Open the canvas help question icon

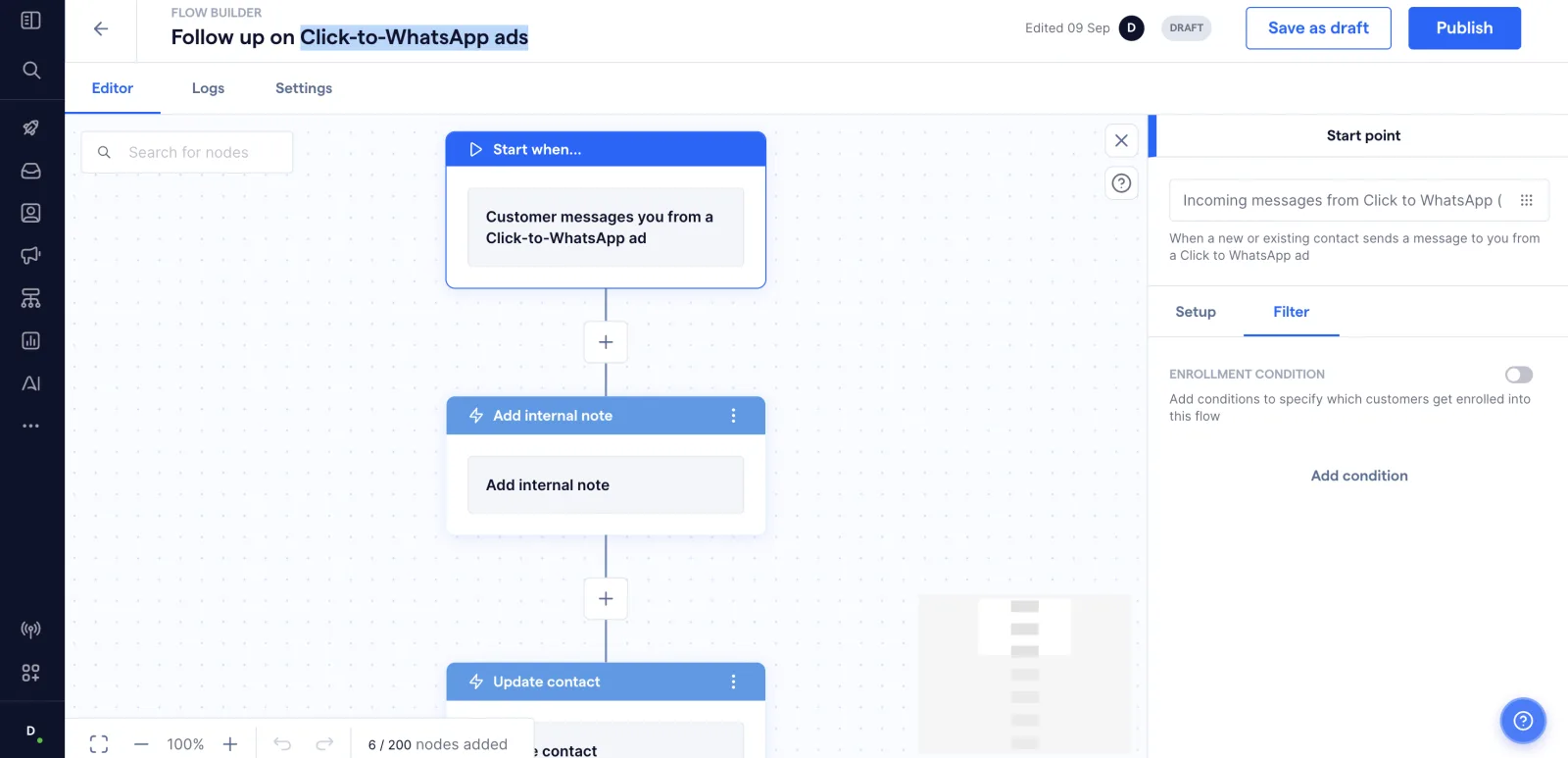click(x=1122, y=183)
